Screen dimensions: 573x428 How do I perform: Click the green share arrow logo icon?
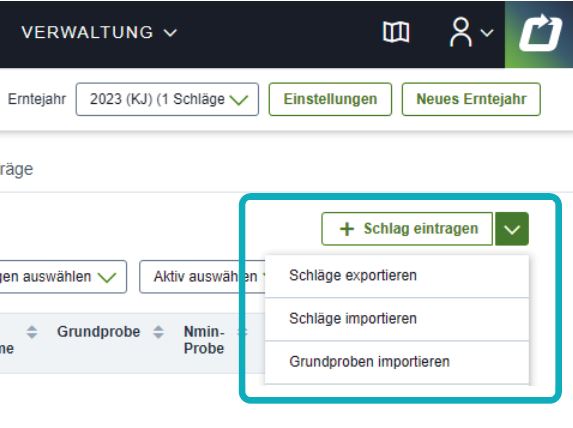click(x=540, y=33)
